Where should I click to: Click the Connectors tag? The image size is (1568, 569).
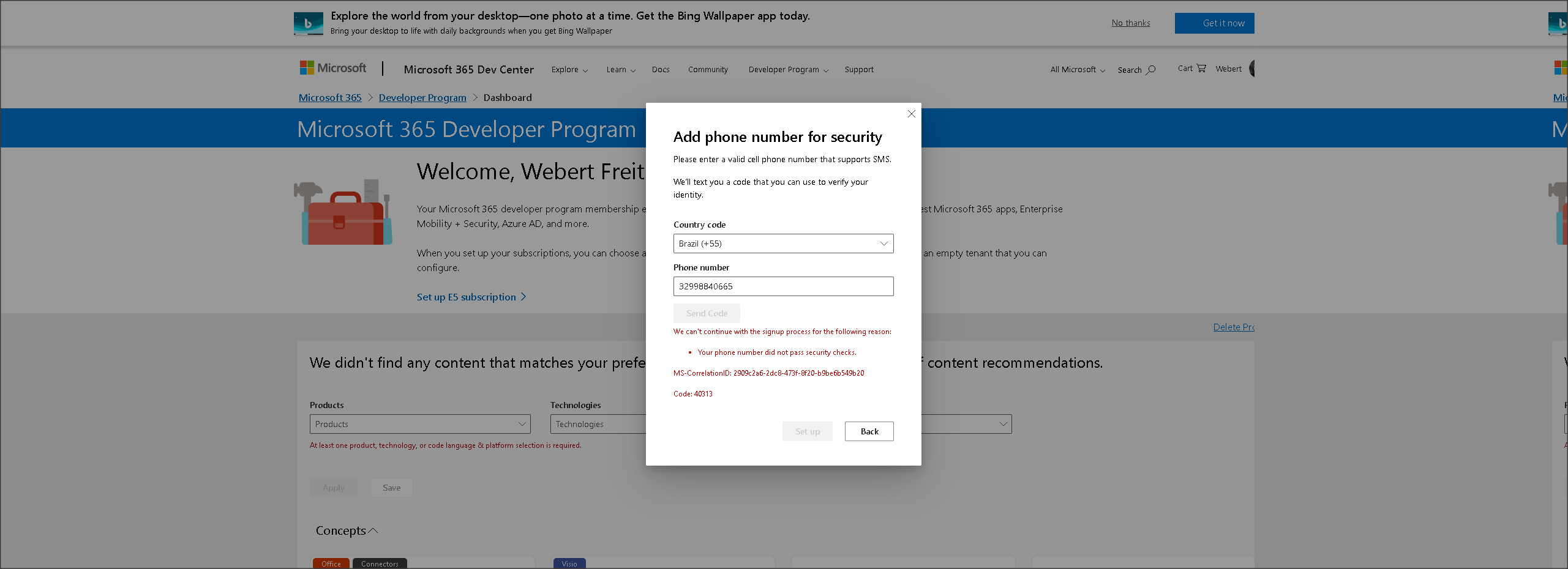coord(380,563)
